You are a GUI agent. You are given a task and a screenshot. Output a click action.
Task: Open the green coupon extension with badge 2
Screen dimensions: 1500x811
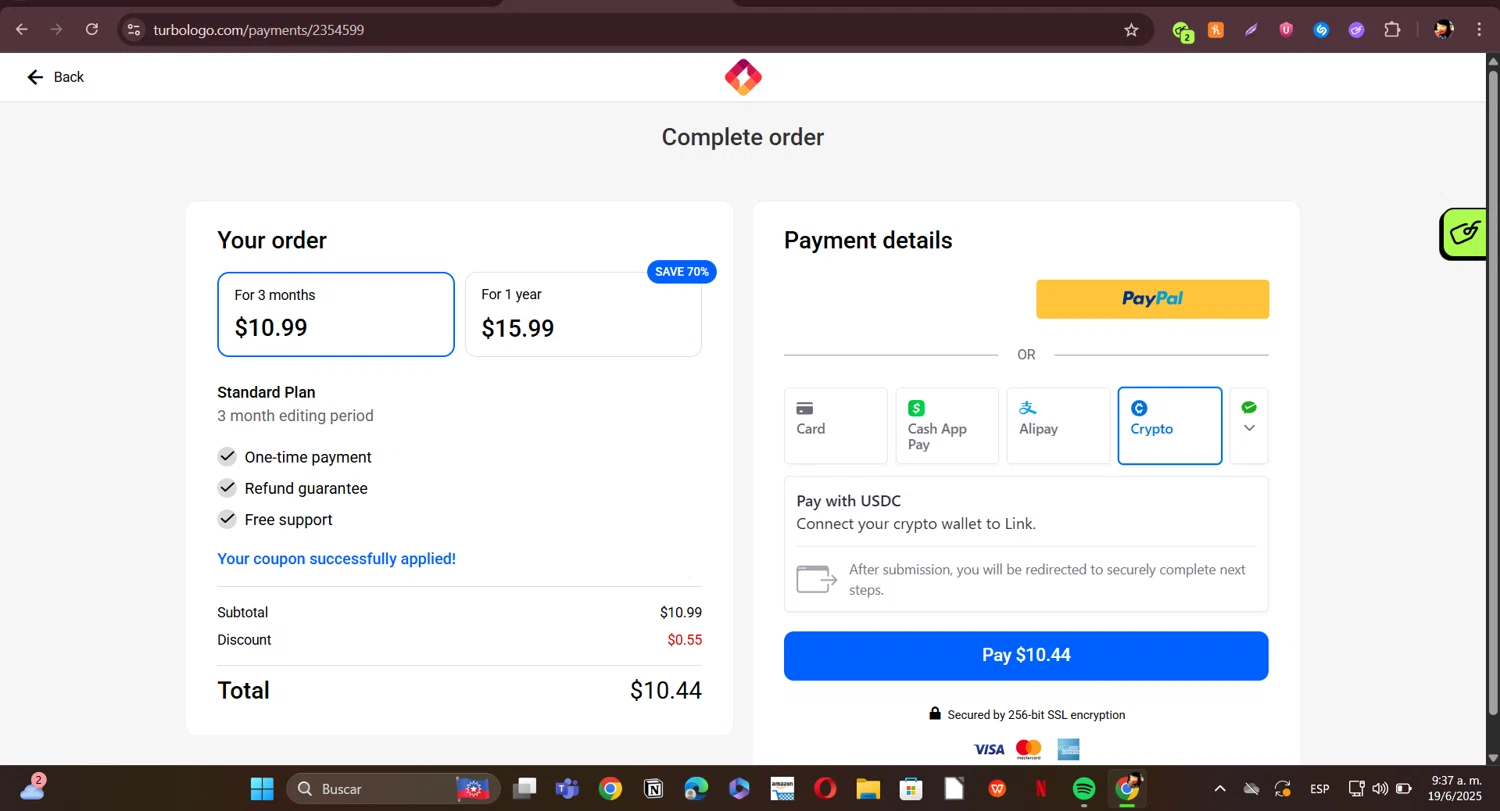click(1182, 31)
